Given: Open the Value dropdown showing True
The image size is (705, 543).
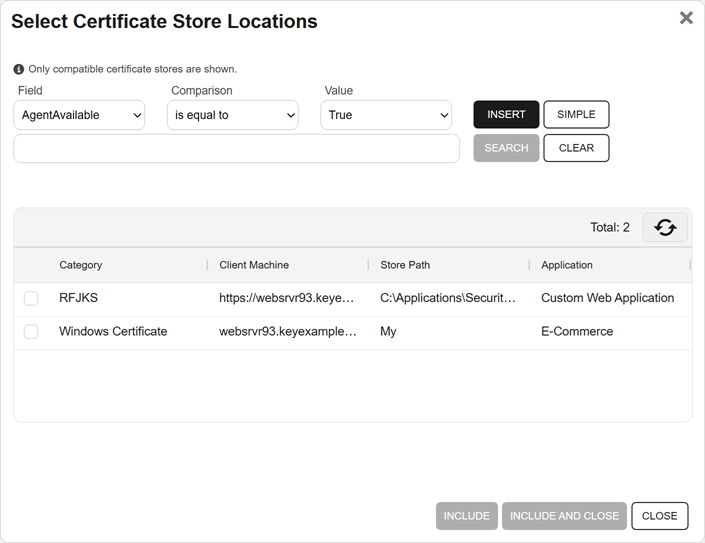Looking at the screenshot, I should (386, 115).
